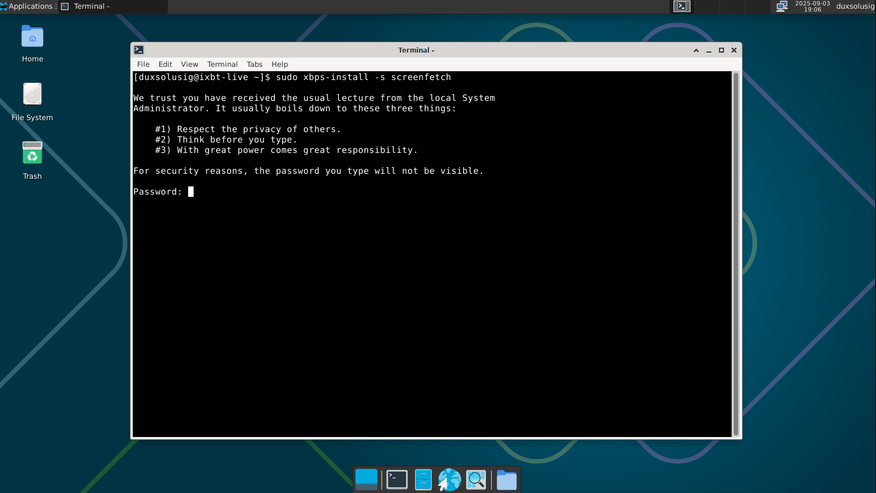The width and height of the screenshot is (876, 493).
Task: Click the date and time clock
Action: pyautogui.click(x=812, y=6)
